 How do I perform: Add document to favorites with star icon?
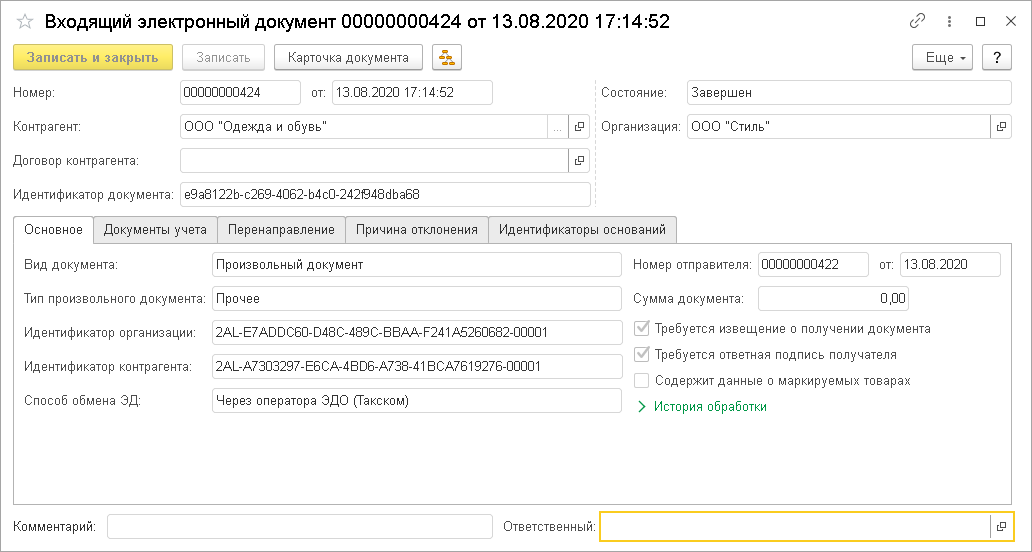click(26, 21)
